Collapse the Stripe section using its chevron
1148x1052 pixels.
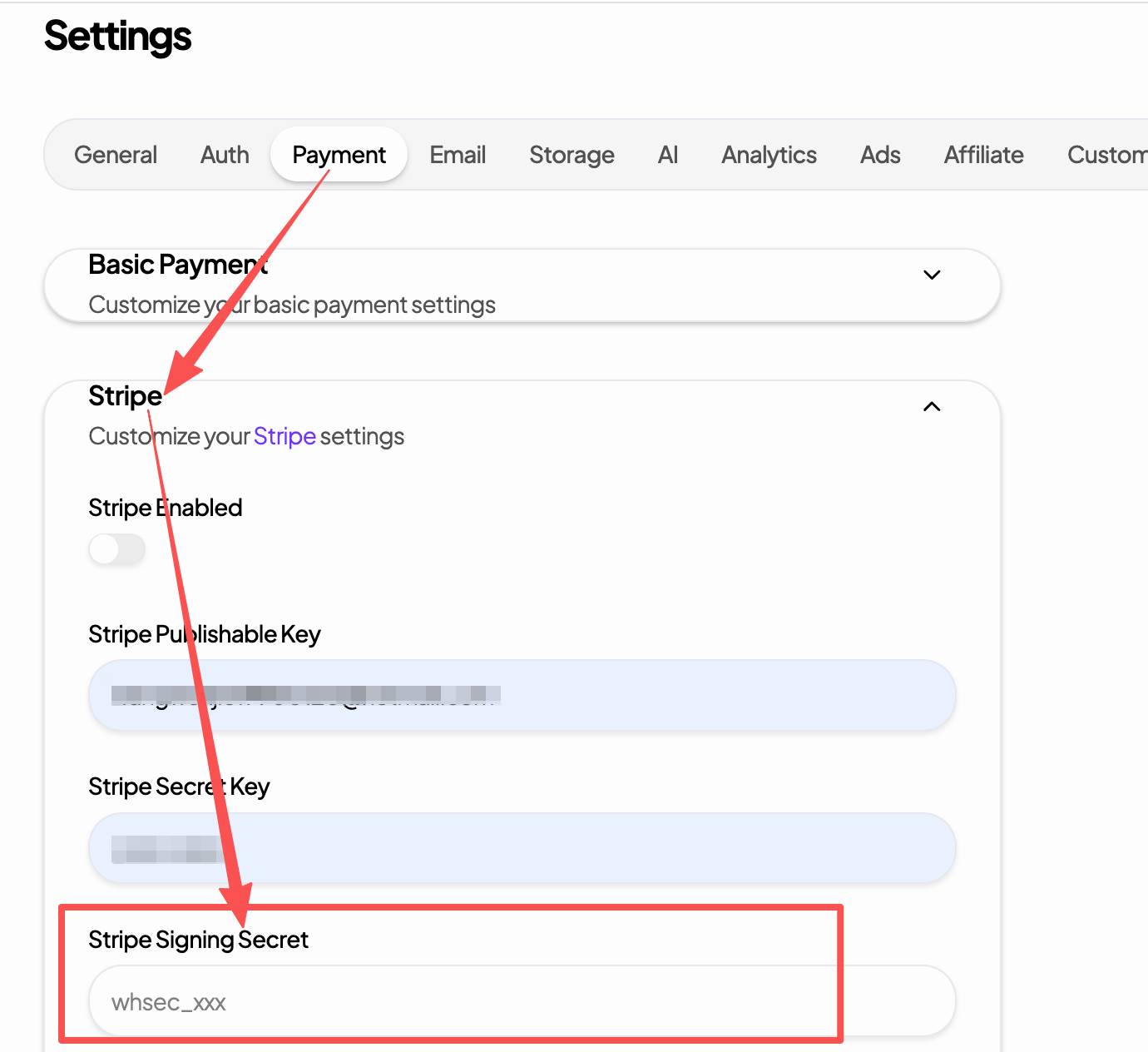click(x=932, y=407)
